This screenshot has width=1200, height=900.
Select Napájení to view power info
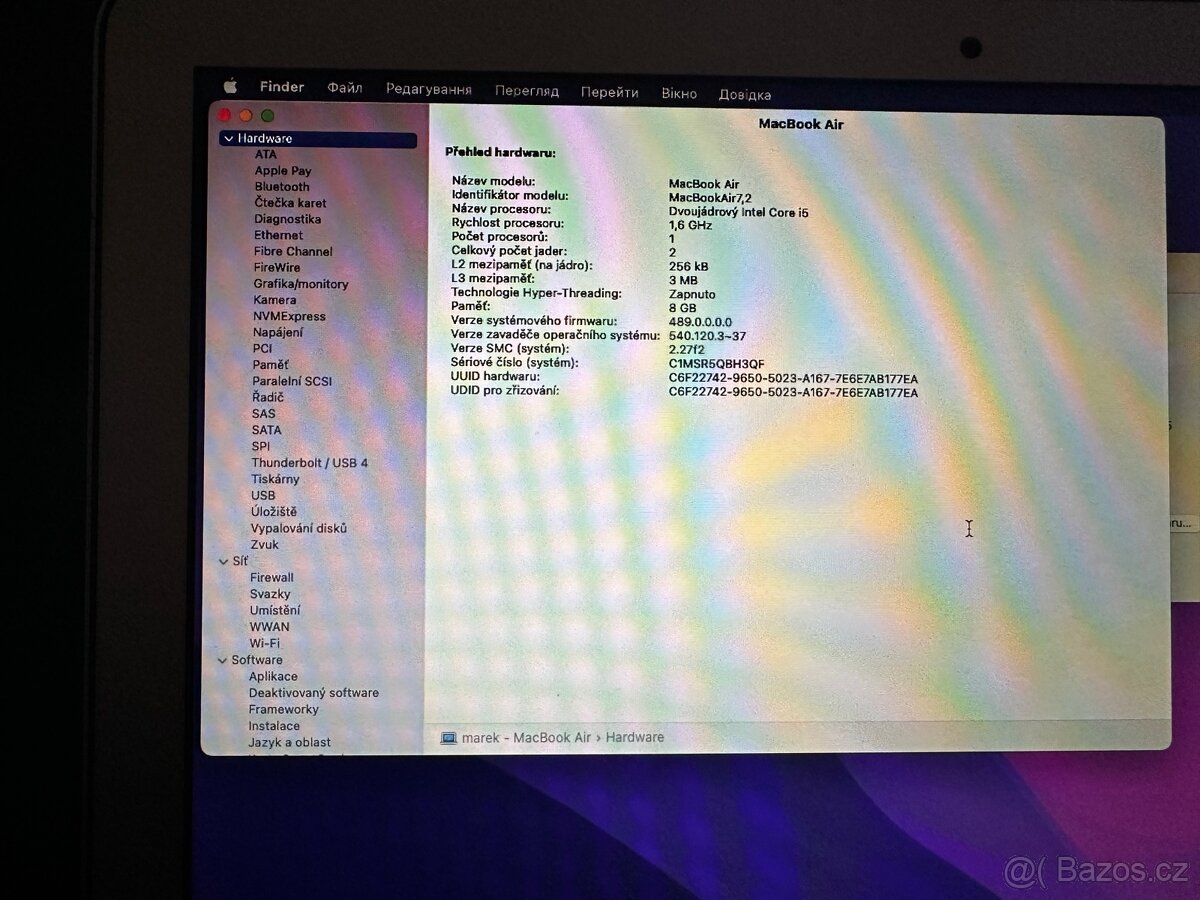tap(279, 332)
